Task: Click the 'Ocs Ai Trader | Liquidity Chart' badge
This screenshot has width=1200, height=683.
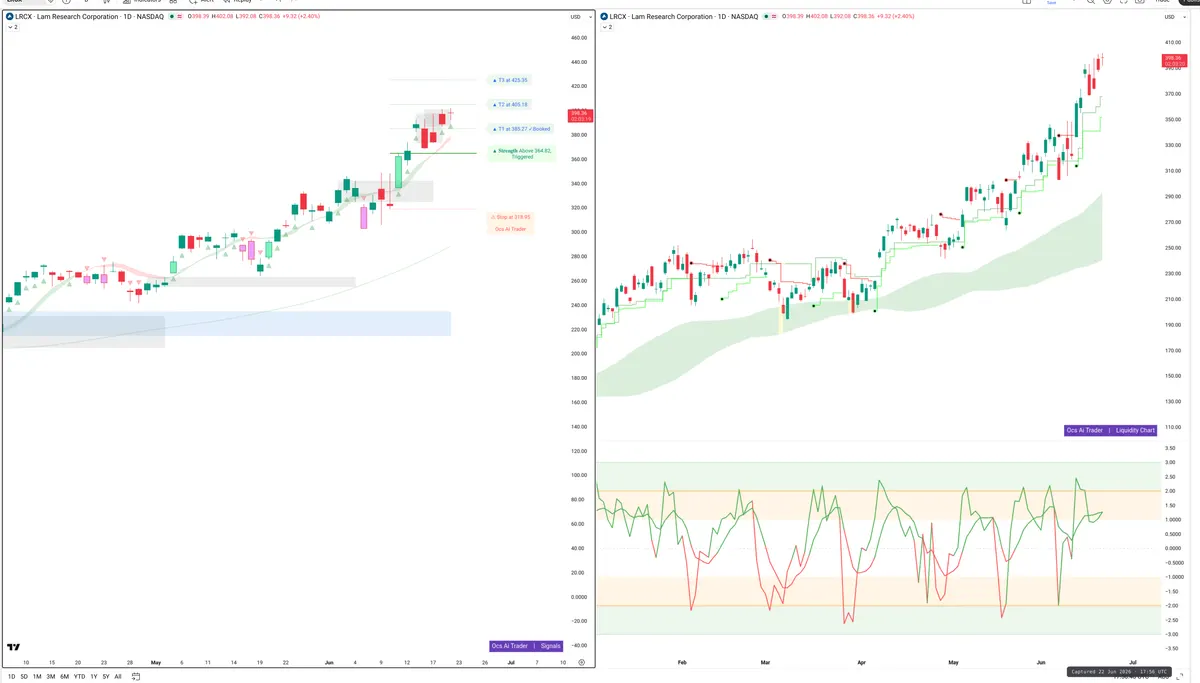Action: click(x=1111, y=431)
